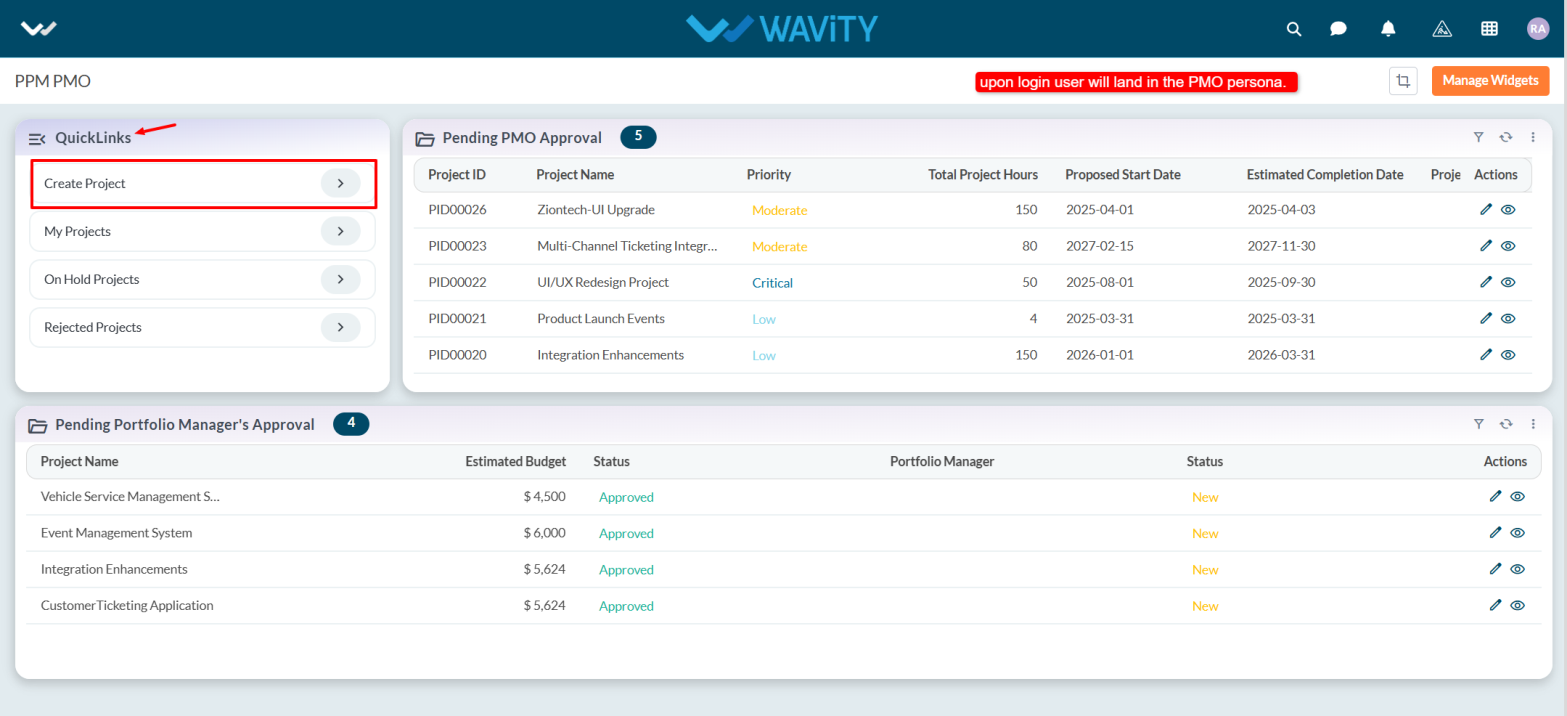The height and width of the screenshot is (716, 1567).
Task: Click the On Hold Projects quick link label
Action: [x=92, y=279]
